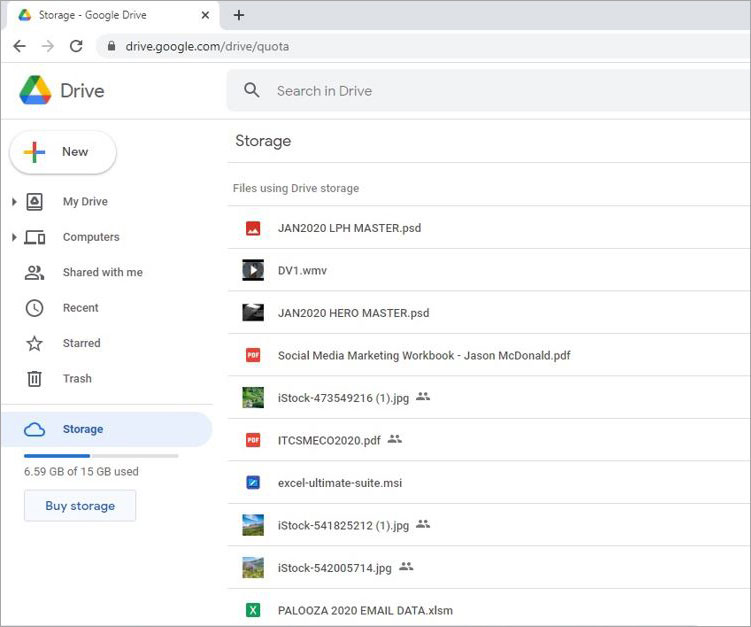Image resolution: width=751 pixels, height=627 pixels.
Task: Select Social Media Marketing Workbook - Jason McDonald.pdf name
Action: click(x=424, y=355)
